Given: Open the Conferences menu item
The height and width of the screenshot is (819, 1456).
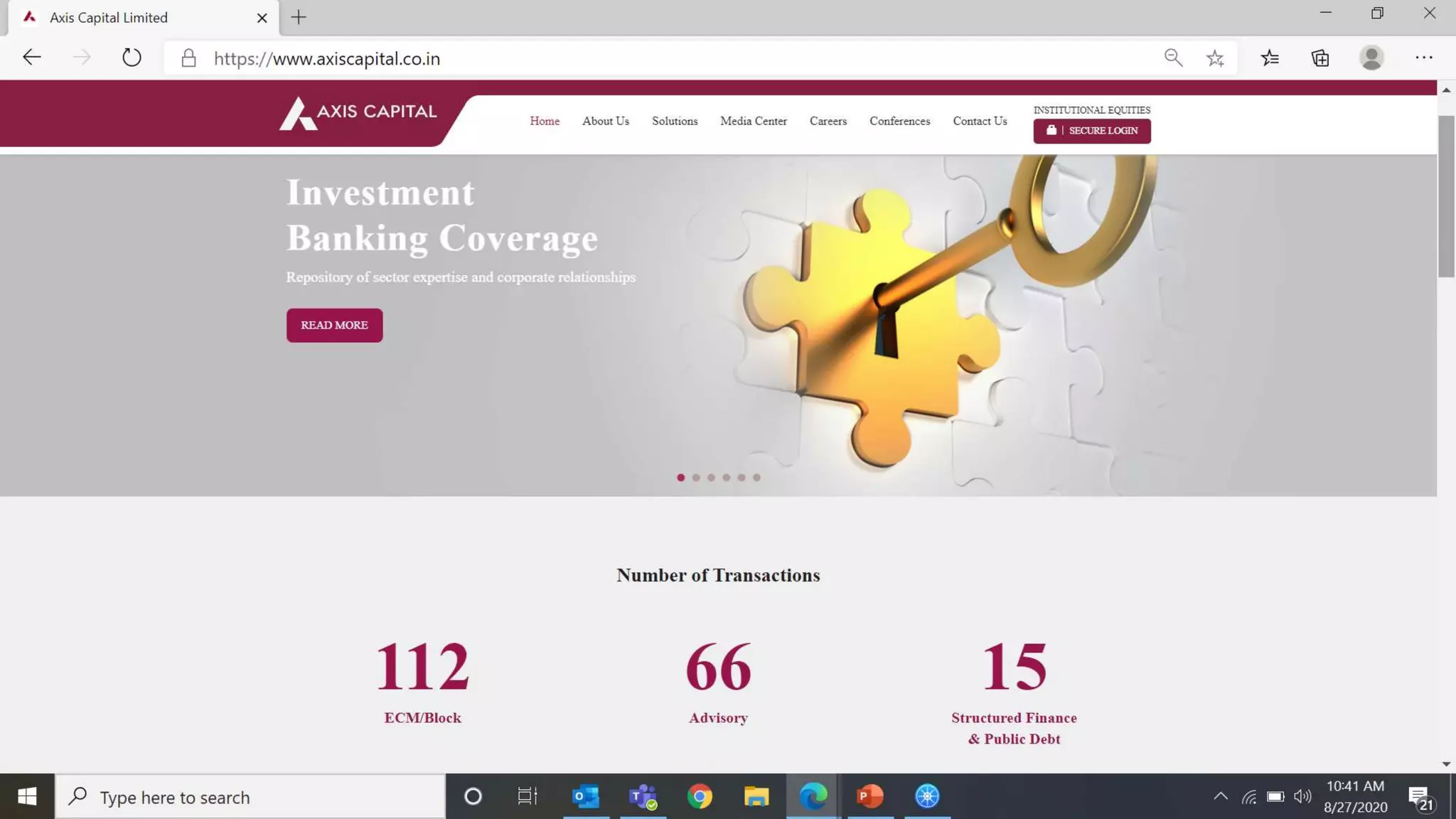Looking at the screenshot, I should coord(899,121).
